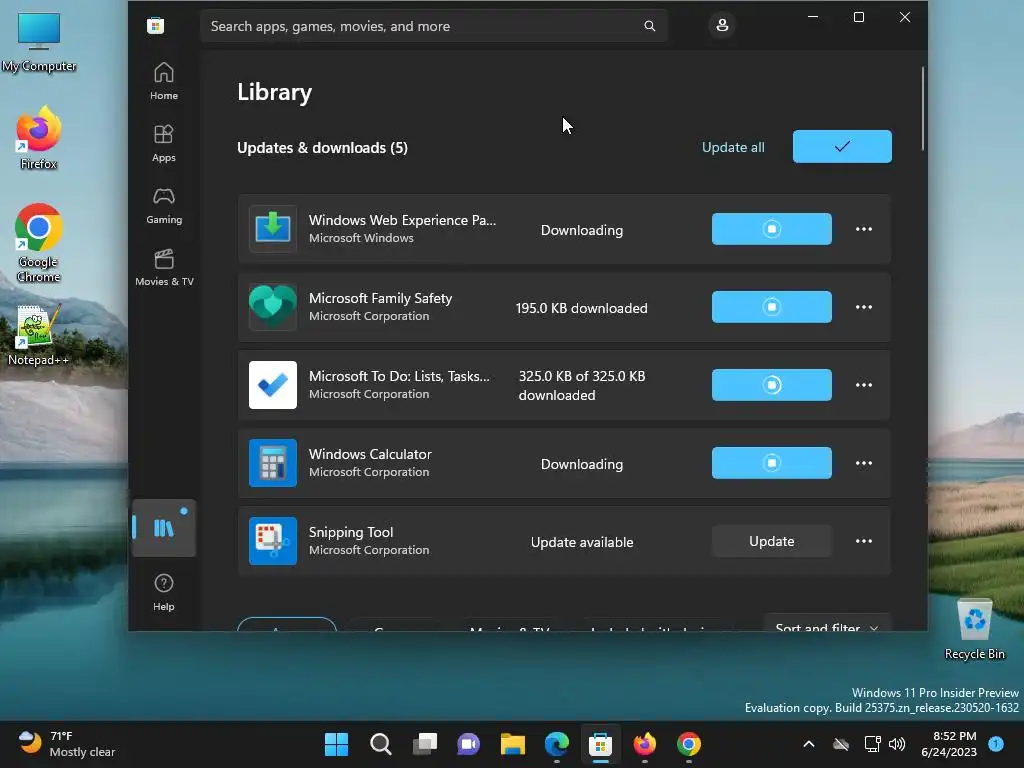Select the Firefox desktop shortcut
Screen dimensions: 1024x768
(39, 138)
